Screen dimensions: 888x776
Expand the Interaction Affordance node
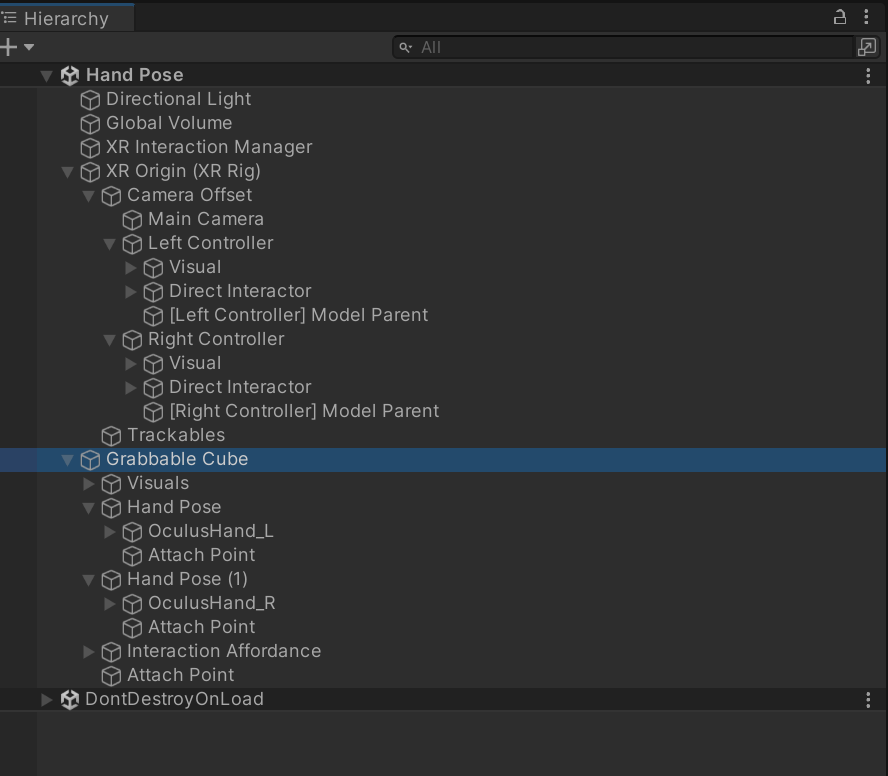[x=88, y=652]
